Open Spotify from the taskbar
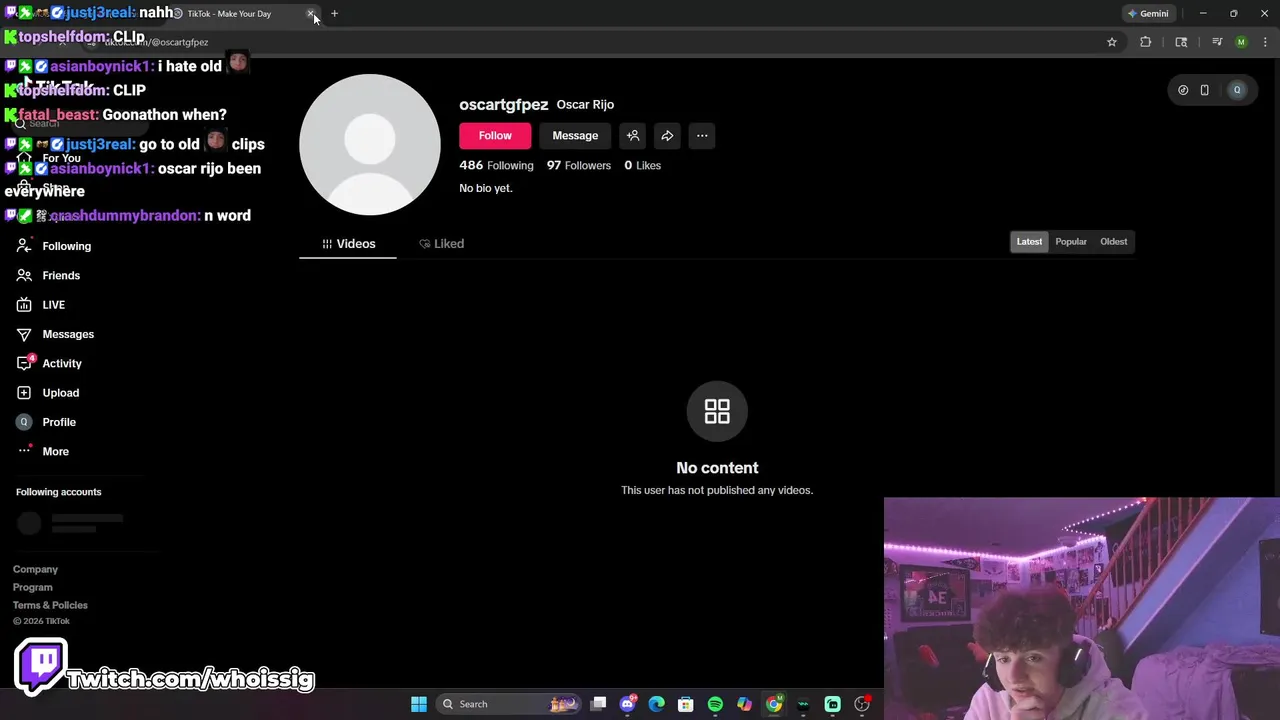The height and width of the screenshot is (720, 1280). [x=715, y=704]
